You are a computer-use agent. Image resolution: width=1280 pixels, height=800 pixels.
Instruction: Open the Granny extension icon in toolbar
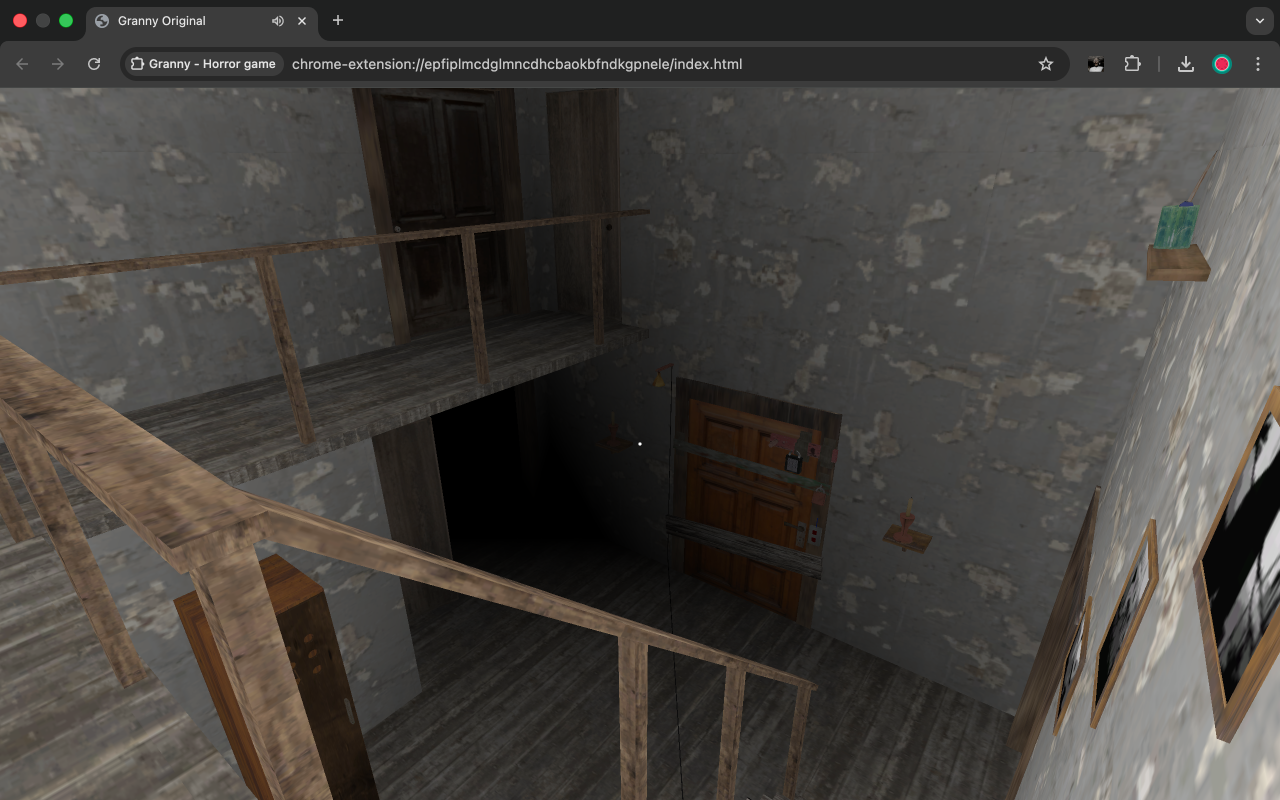(1096, 64)
